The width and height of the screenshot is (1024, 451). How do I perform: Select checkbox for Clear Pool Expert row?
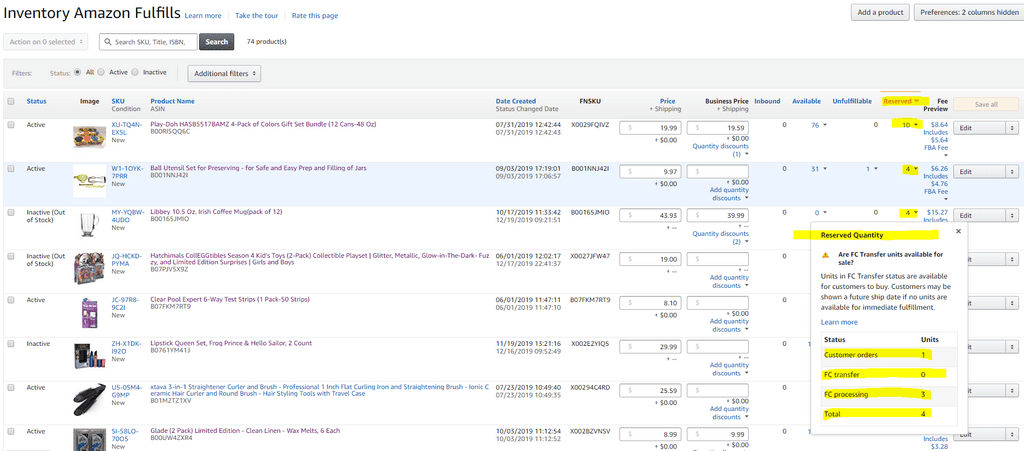click(10, 300)
